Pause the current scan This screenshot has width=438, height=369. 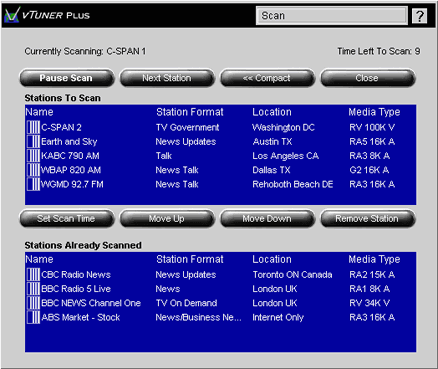[x=66, y=78]
